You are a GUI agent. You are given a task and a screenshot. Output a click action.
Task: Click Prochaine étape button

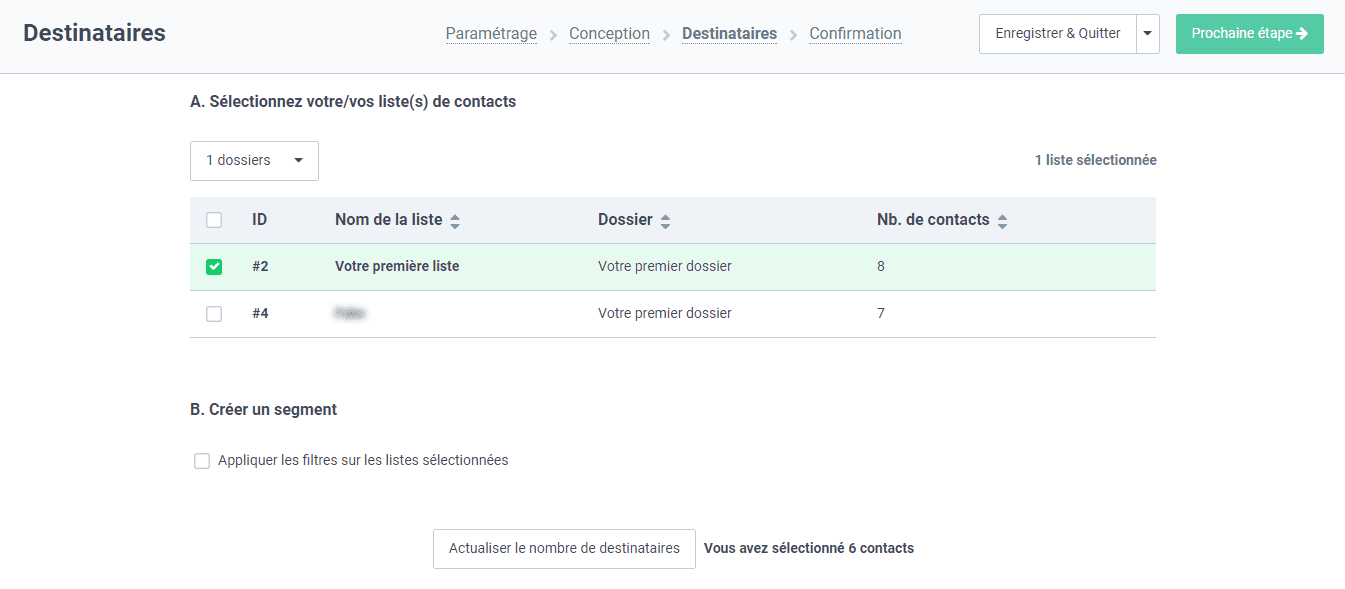(x=1250, y=34)
